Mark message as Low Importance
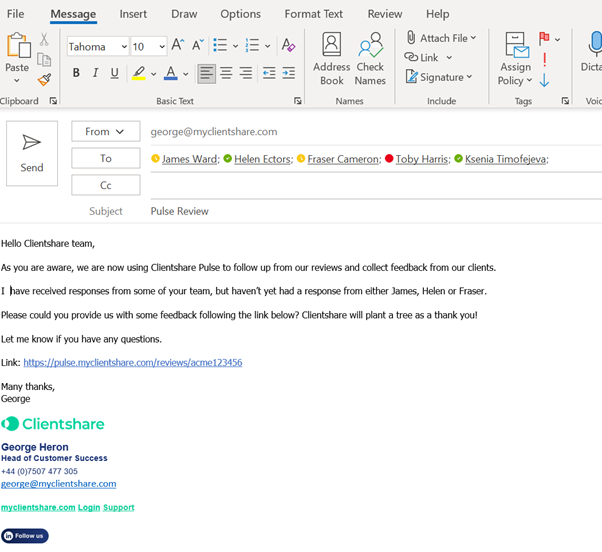Image resolution: width=602 pixels, height=552 pixels. 544,80
